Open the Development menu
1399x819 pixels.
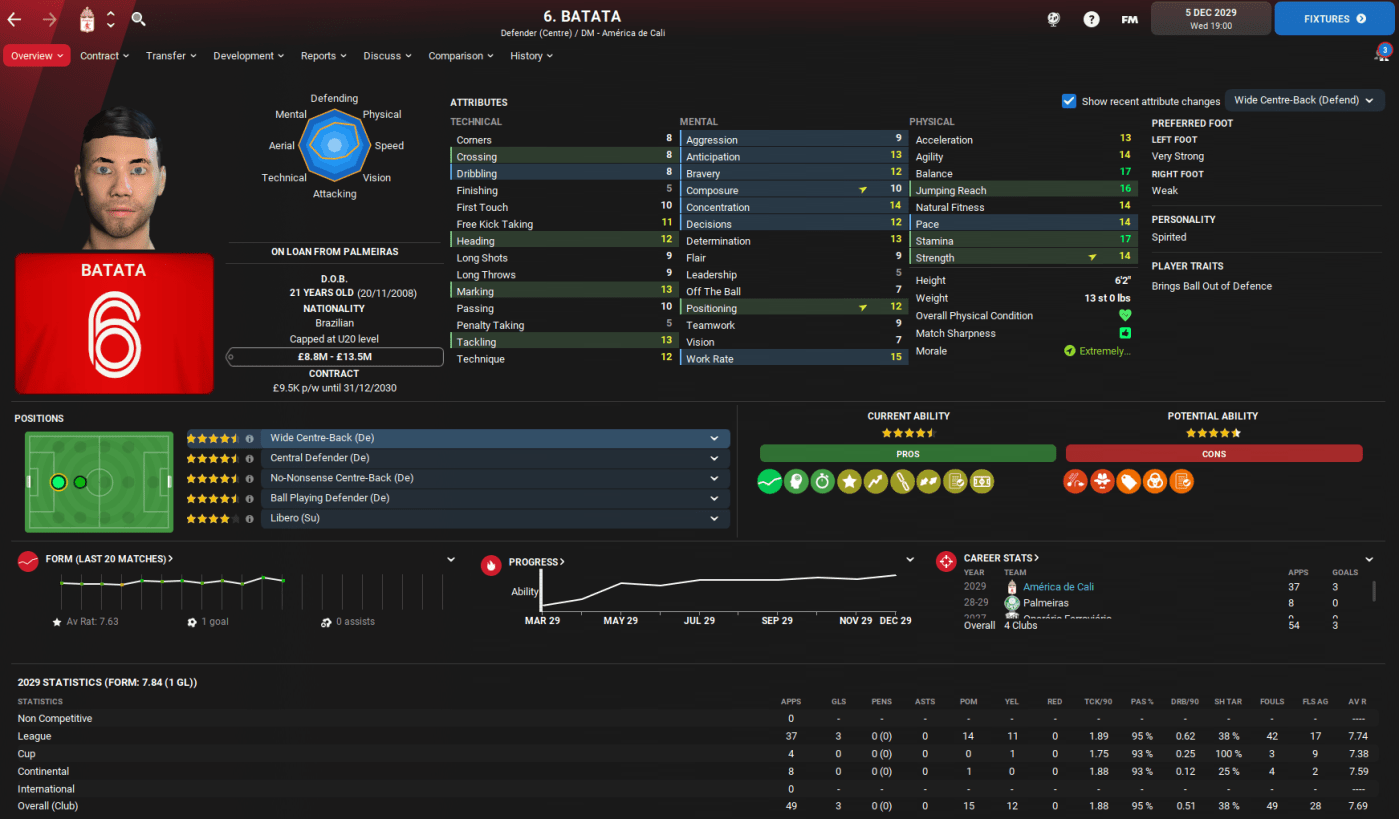248,56
